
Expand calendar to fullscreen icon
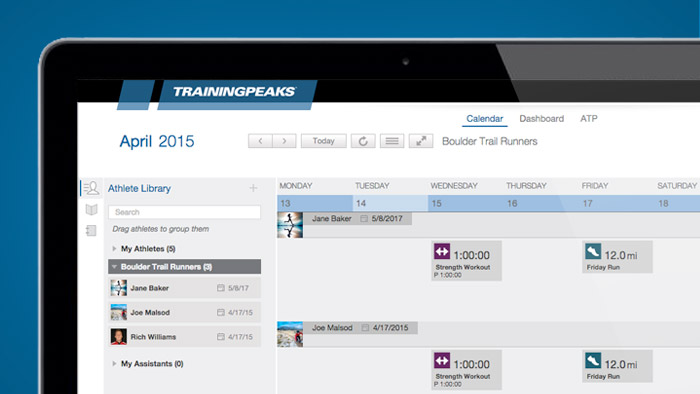pos(421,141)
